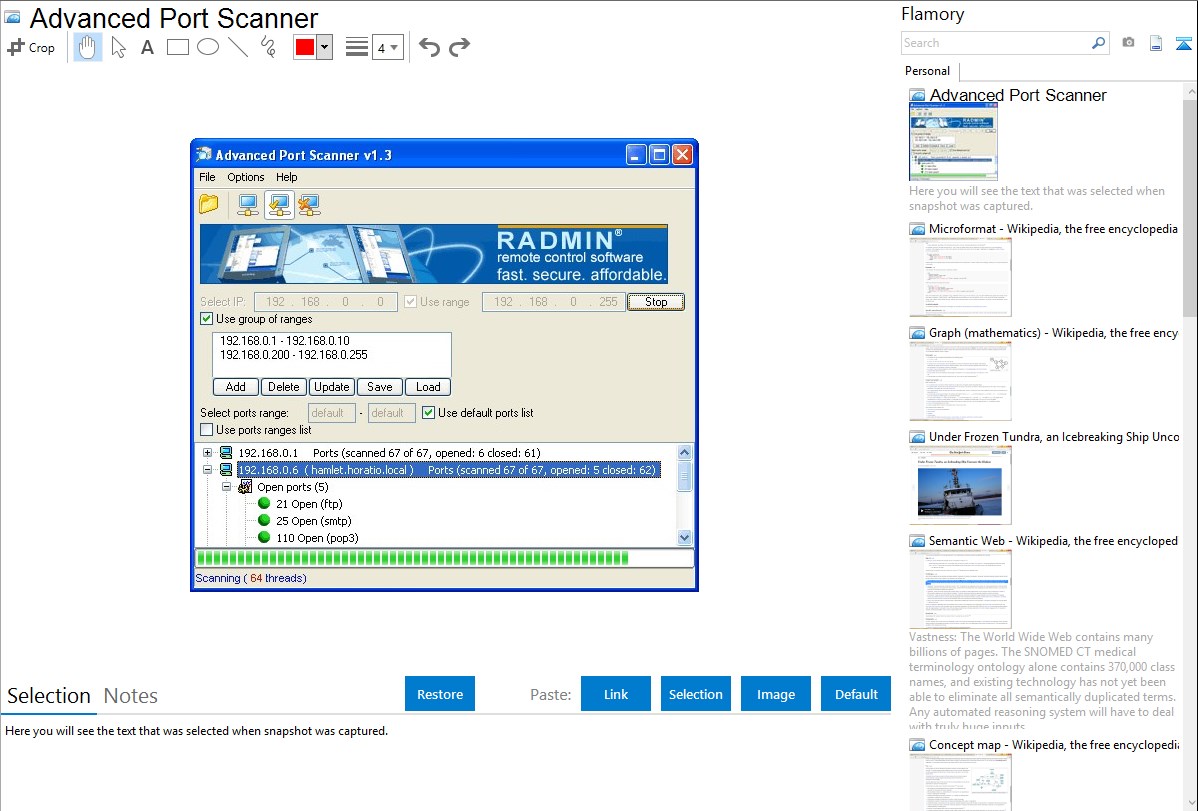Open the File menu in Port Scanner
The height and width of the screenshot is (811, 1198).
pos(207,177)
